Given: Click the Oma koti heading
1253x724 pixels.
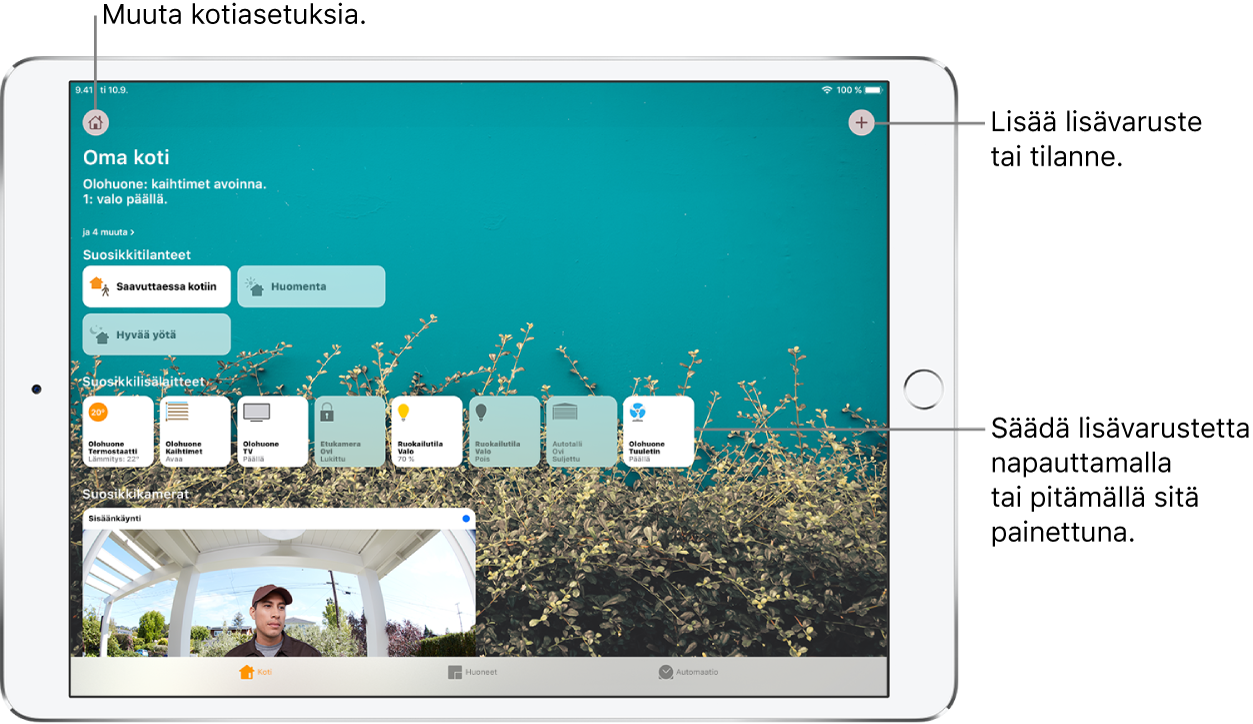Looking at the screenshot, I should tap(126, 157).
